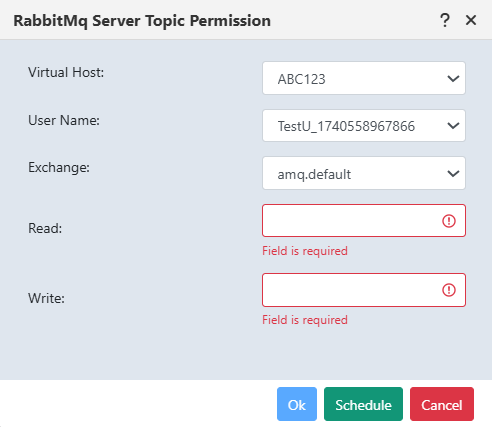Viewport: 492px width, 427px height.
Task: Click the 'Write:' label
Action: pos(46,298)
